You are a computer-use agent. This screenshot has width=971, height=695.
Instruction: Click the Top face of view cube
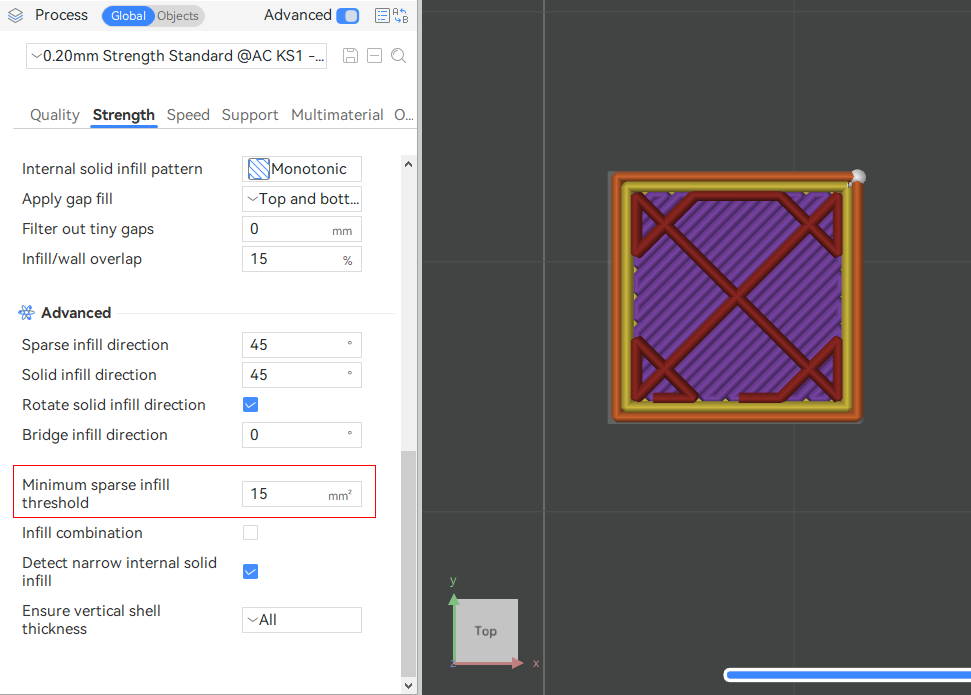click(486, 631)
